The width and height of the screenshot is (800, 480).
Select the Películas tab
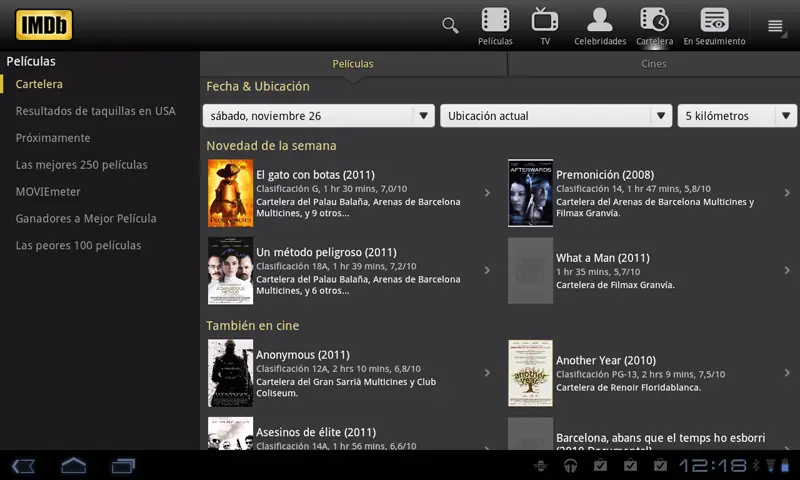point(353,64)
